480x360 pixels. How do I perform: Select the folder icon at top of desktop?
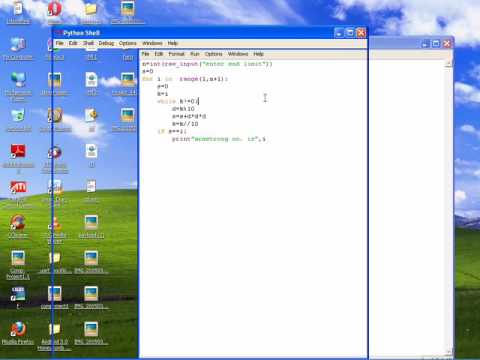[x=91, y=12]
